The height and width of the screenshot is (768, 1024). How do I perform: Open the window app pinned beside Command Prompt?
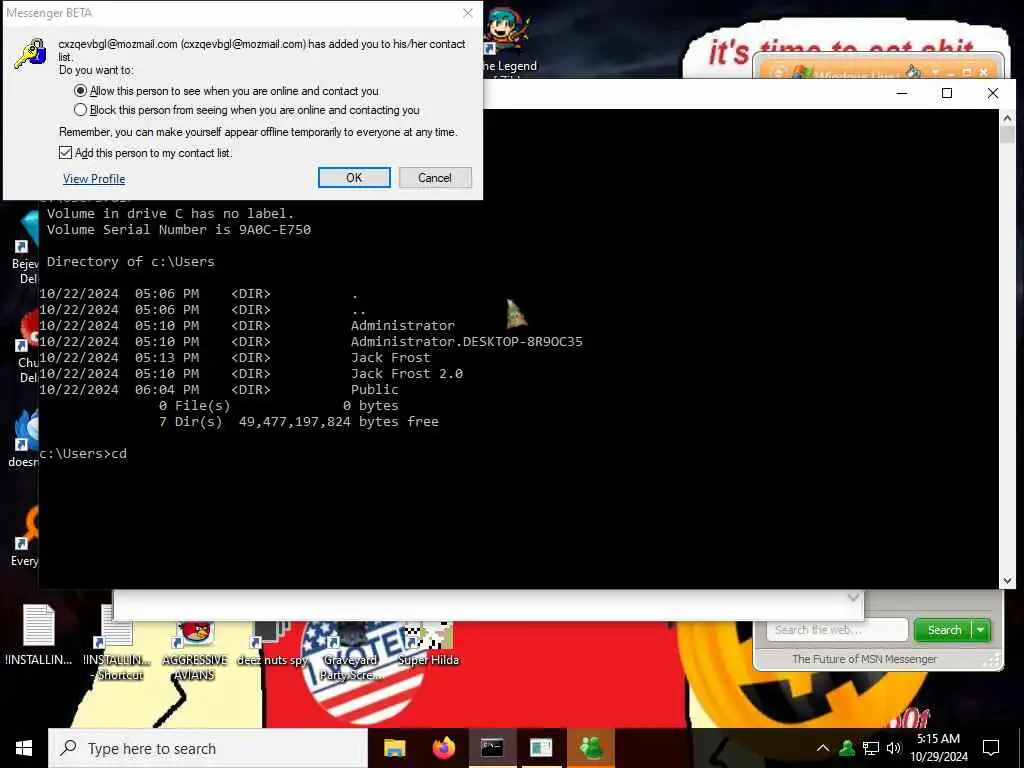[541, 748]
